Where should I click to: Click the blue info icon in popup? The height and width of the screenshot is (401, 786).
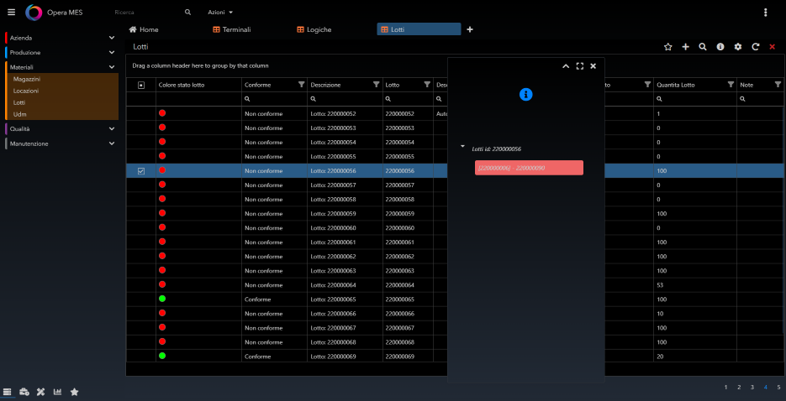coord(525,94)
